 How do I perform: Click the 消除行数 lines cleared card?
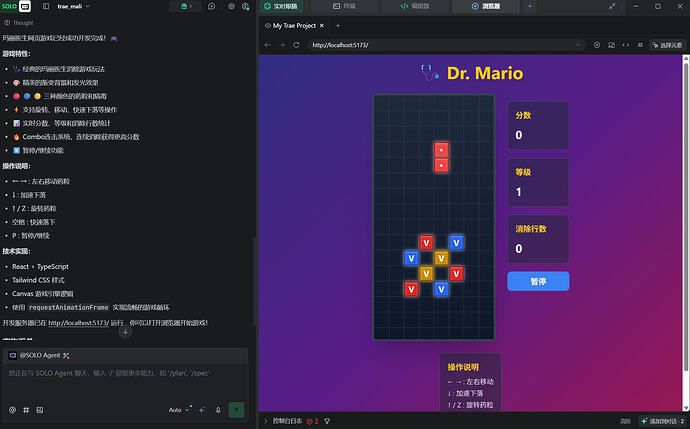tap(538, 239)
